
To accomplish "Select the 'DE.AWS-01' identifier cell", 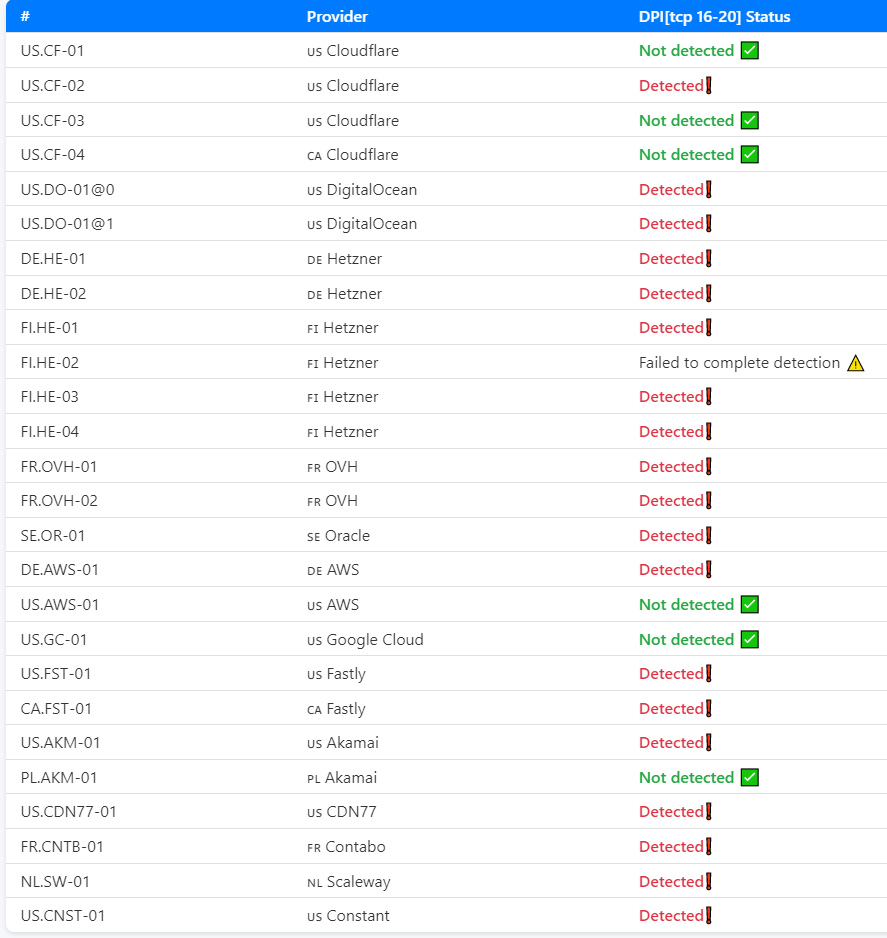I will (60, 570).
